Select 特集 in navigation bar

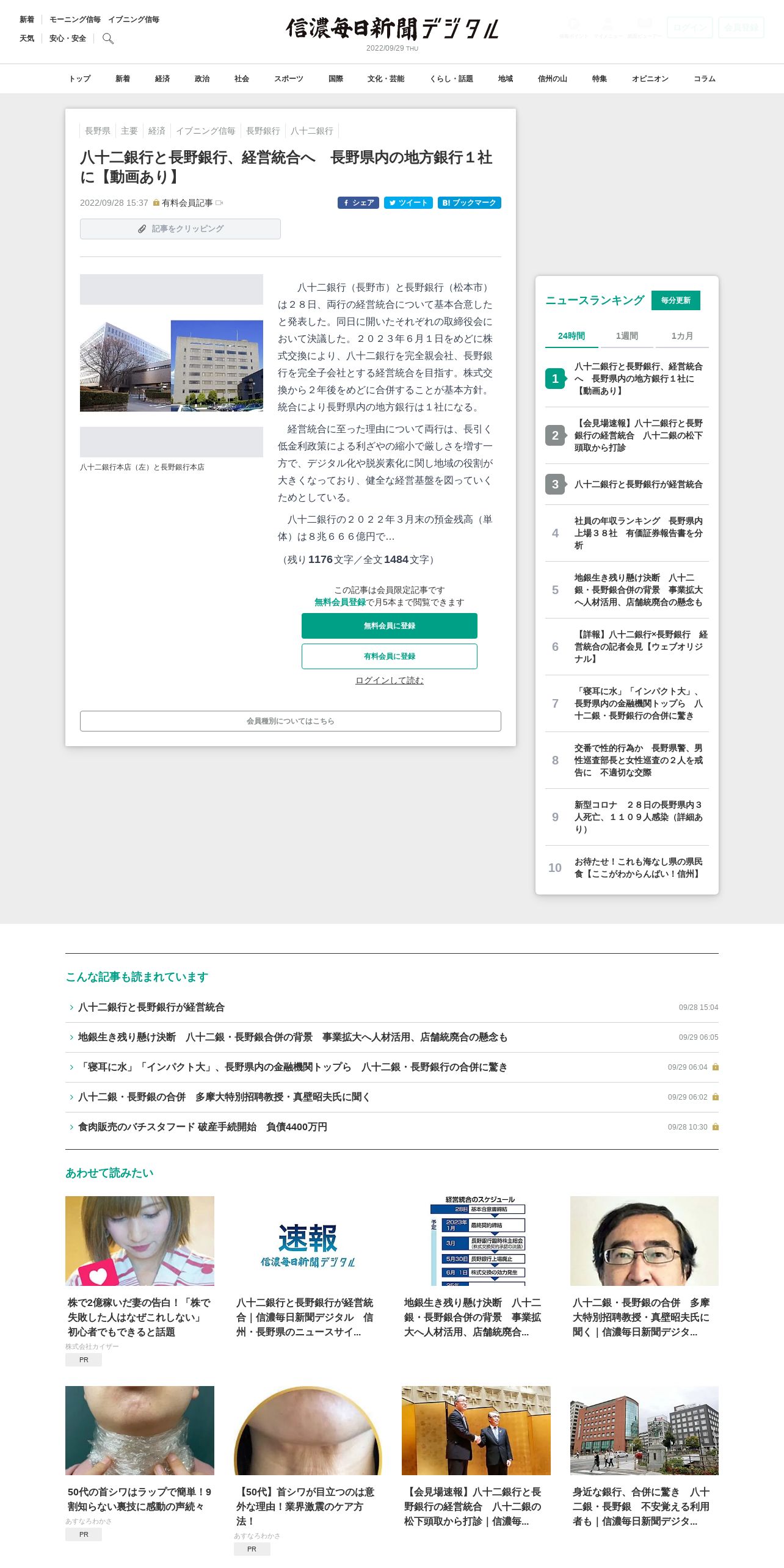pos(600,79)
